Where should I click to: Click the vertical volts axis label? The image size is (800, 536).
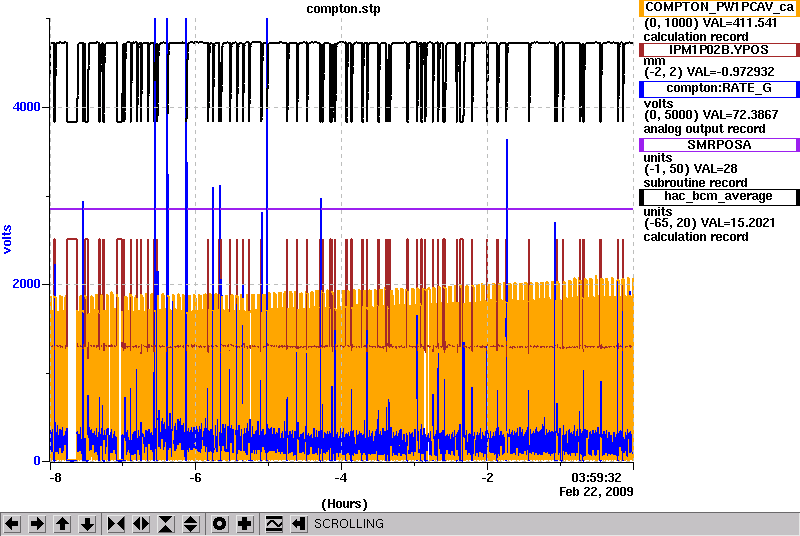[7, 239]
